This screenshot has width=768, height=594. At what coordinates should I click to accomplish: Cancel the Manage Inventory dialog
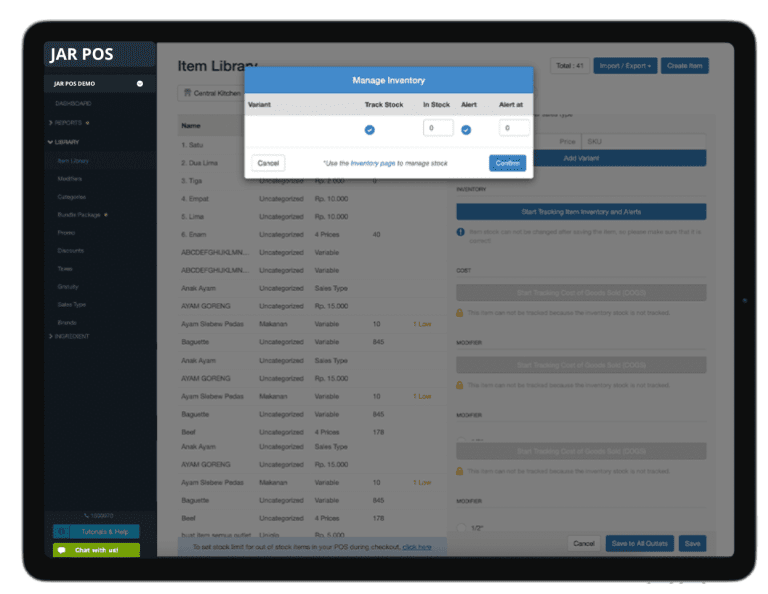pyautogui.click(x=268, y=163)
